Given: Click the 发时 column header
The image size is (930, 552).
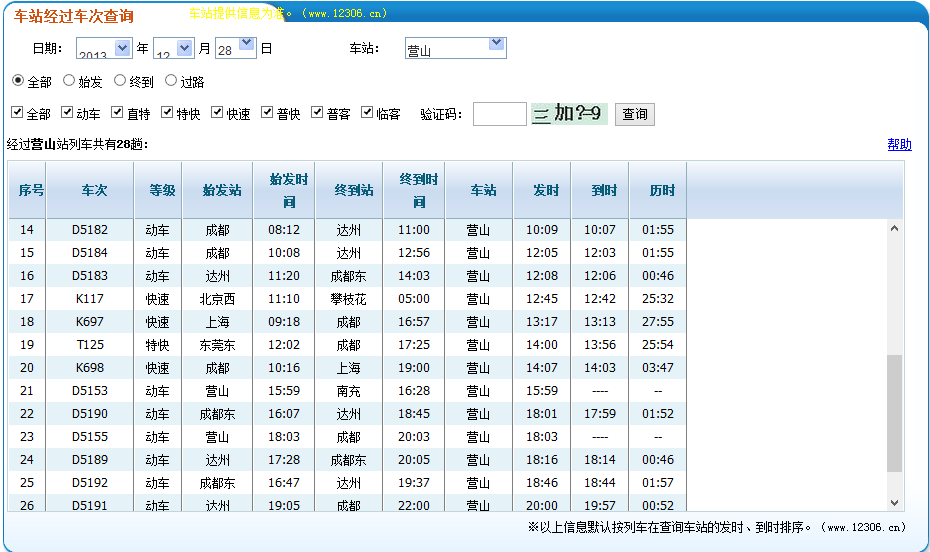Looking at the screenshot, I should click(x=546, y=190).
